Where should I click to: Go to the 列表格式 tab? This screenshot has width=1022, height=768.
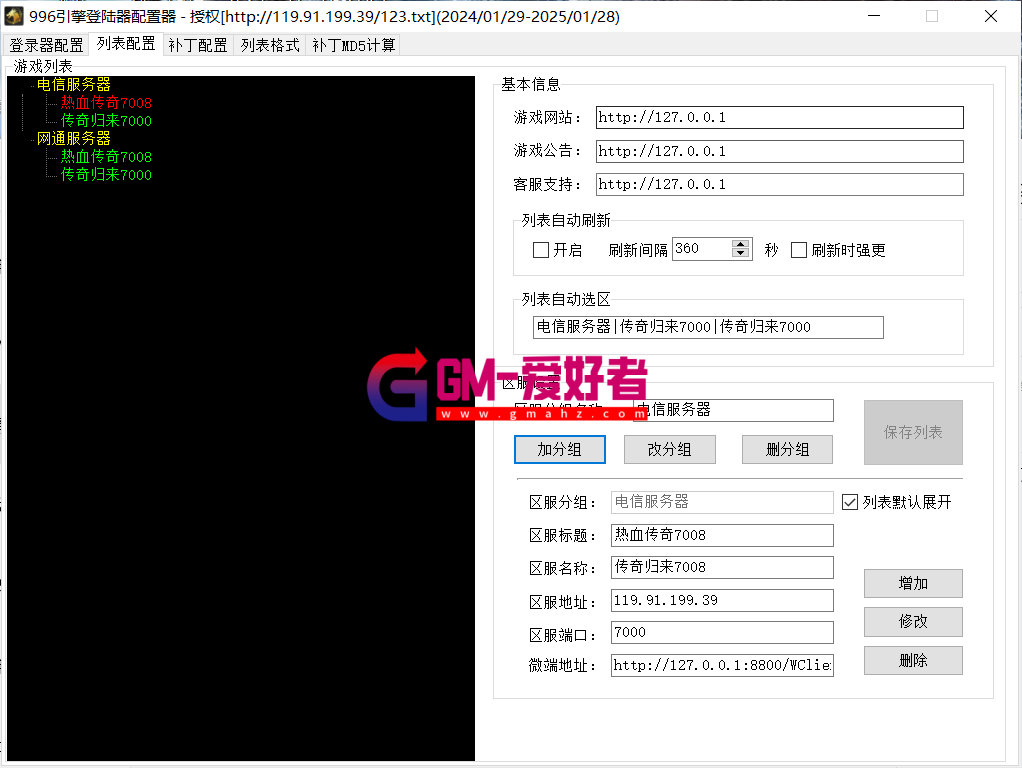click(270, 45)
